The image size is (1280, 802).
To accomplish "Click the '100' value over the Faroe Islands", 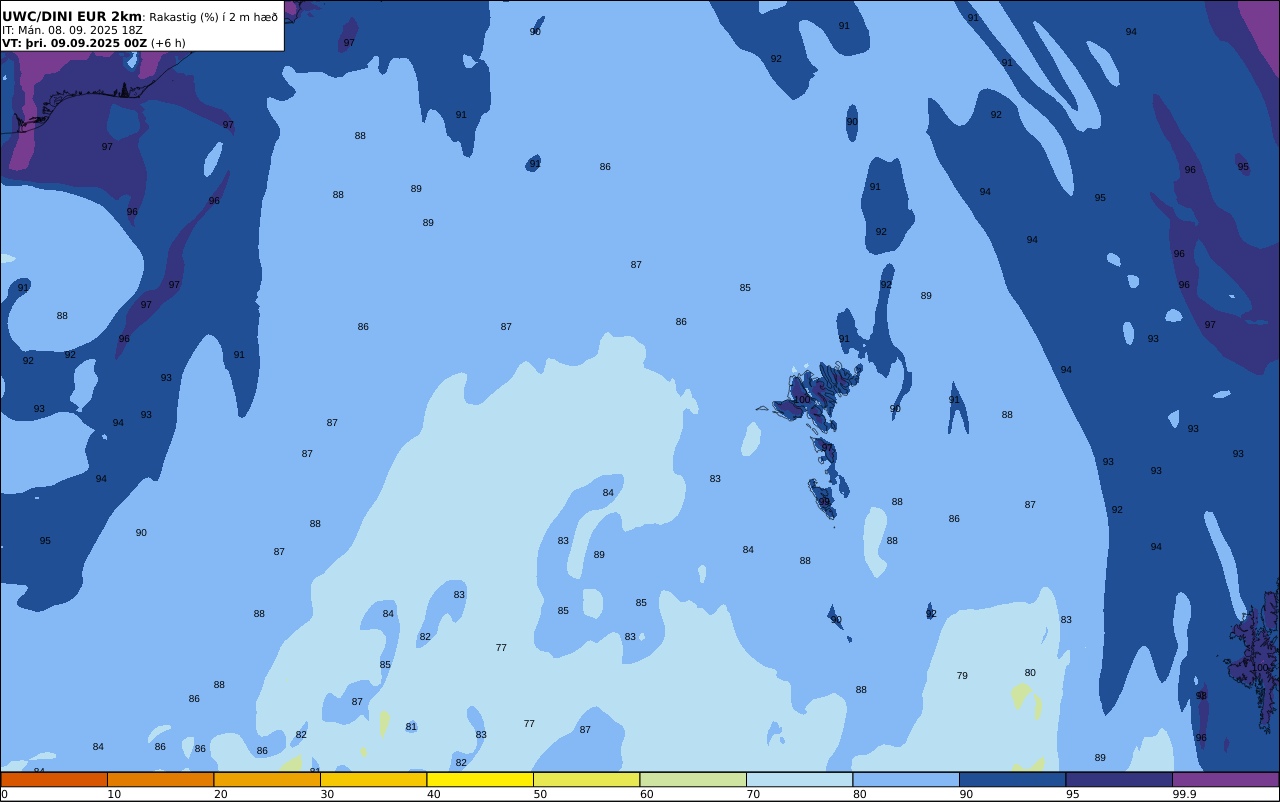I will 802,400.
